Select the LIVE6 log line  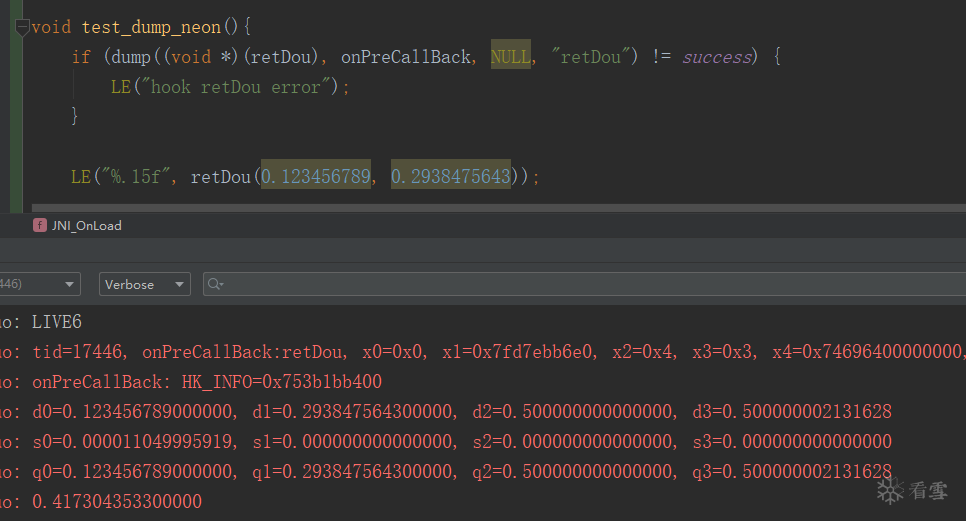click(70, 322)
